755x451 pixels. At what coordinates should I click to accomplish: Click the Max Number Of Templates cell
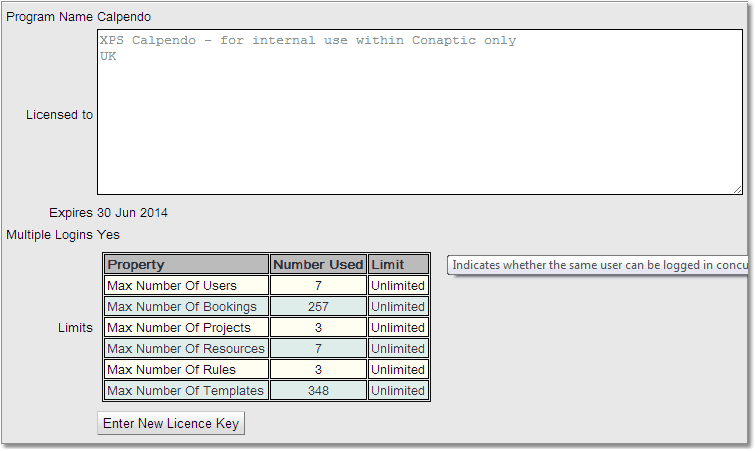click(186, 391)
